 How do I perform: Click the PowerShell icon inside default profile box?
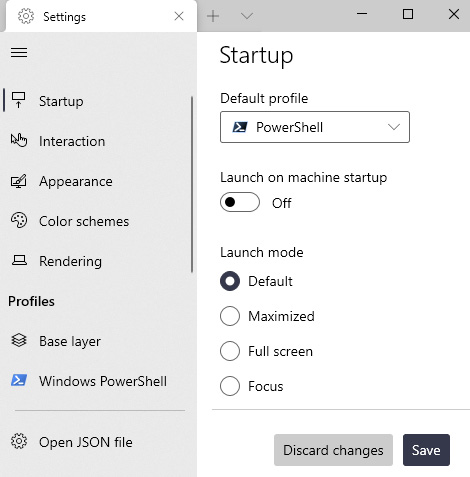coord(240,127)
